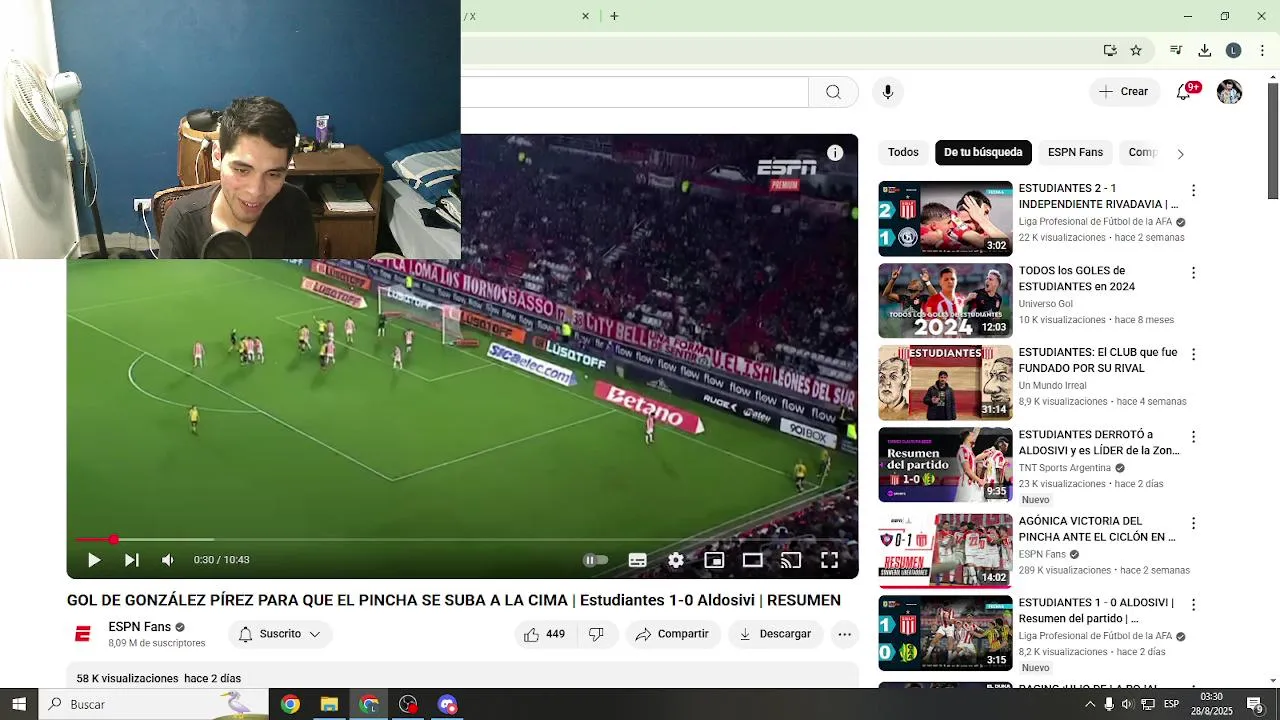Image resolution: width=1280 pixels, height=720 pixels.
Task: Open the Windows notification center
Action: click(1254, 704)
